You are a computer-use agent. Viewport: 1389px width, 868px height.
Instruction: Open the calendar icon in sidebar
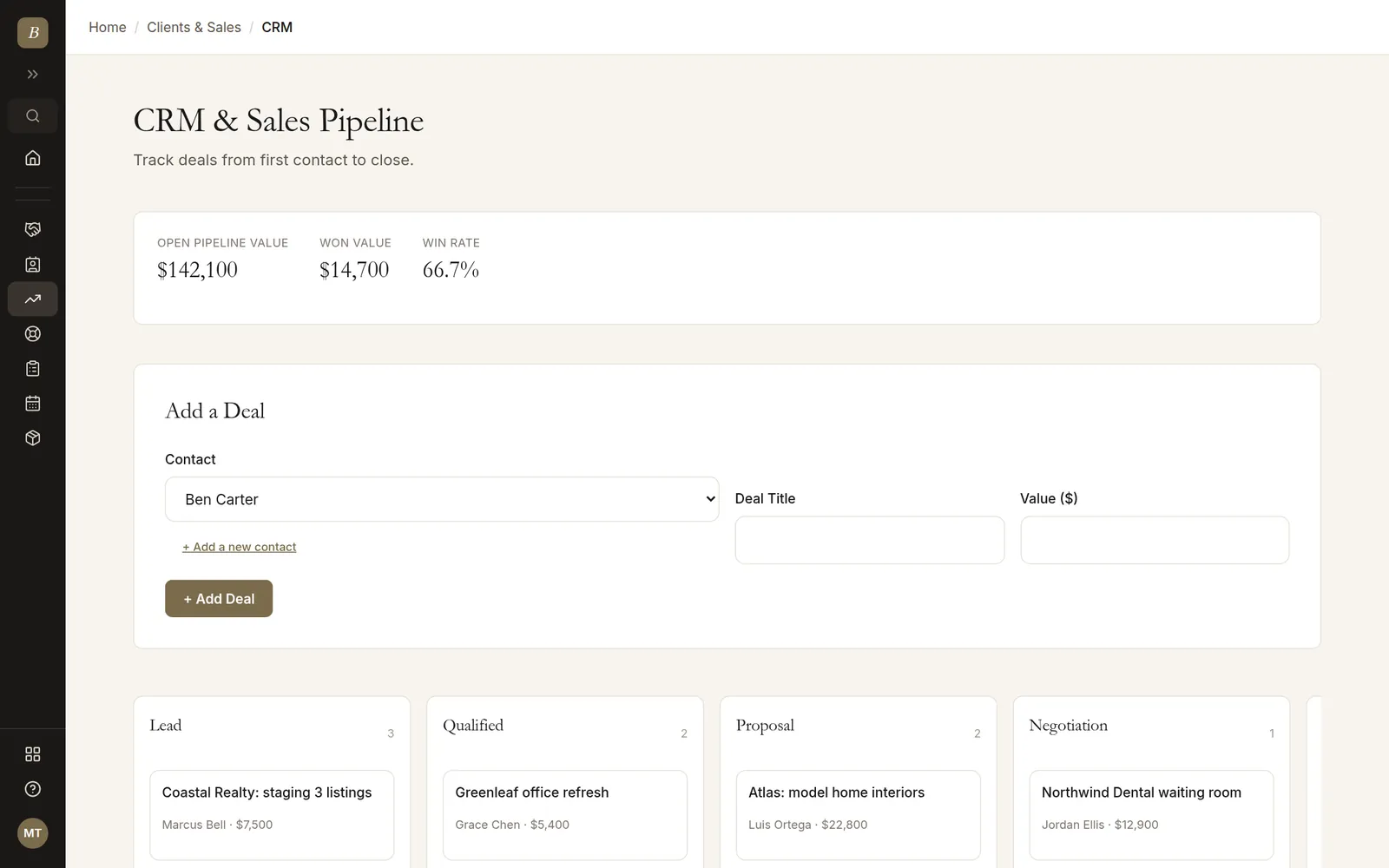click(x=33, y=404)
